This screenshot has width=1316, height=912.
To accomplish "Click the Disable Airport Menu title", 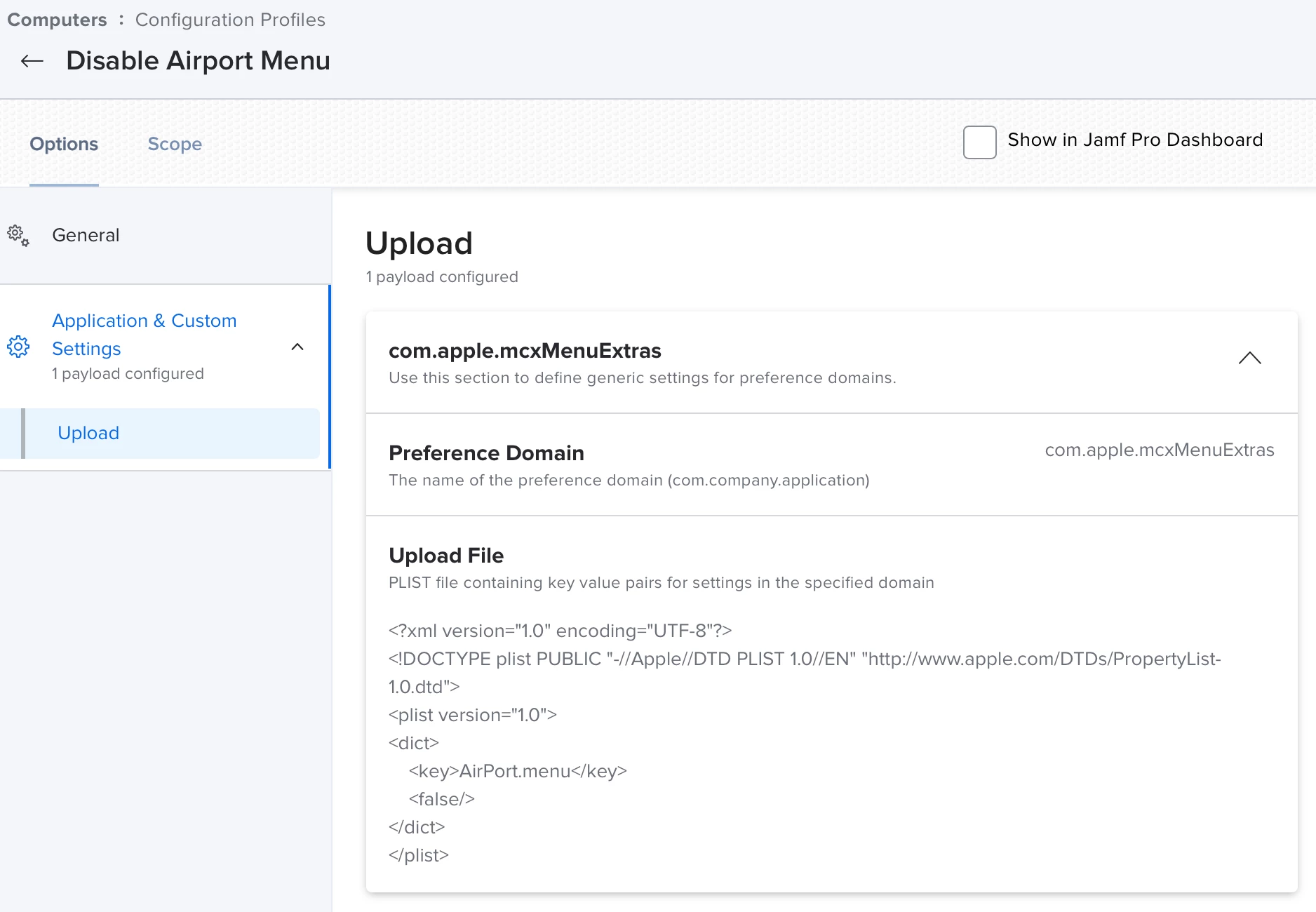I will point(198,61).
